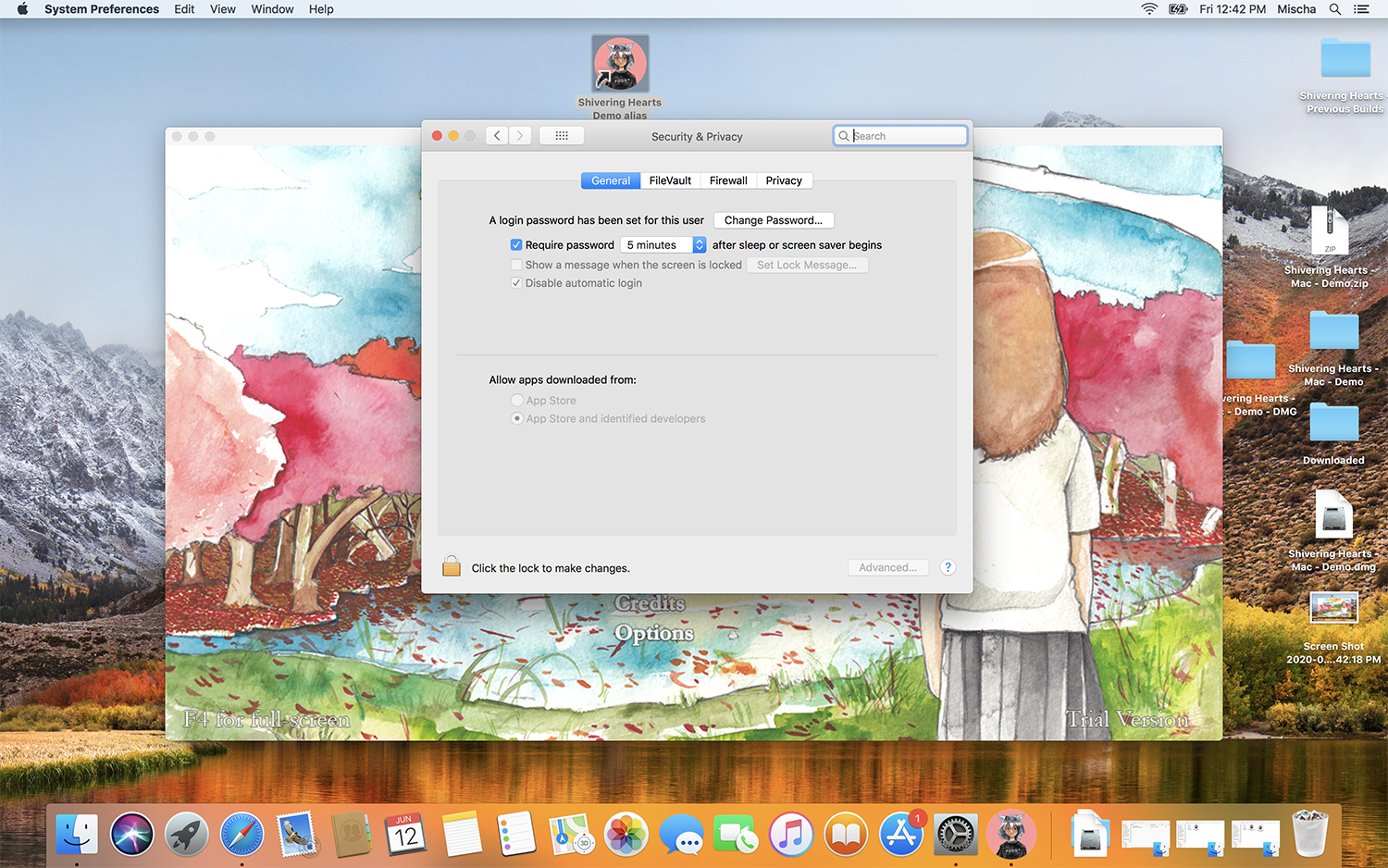Open the Wi-Fi status menu
Image resolution: width=1388 pixels, height=868 pixels.
point(1148,9)
